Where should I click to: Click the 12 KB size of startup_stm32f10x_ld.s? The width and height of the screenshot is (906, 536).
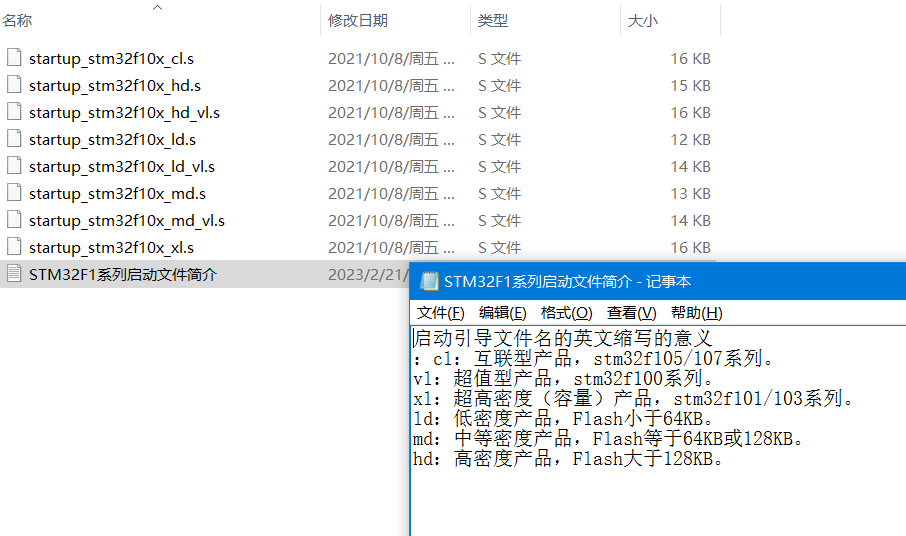pyautogui.click(x=690, y=140)
